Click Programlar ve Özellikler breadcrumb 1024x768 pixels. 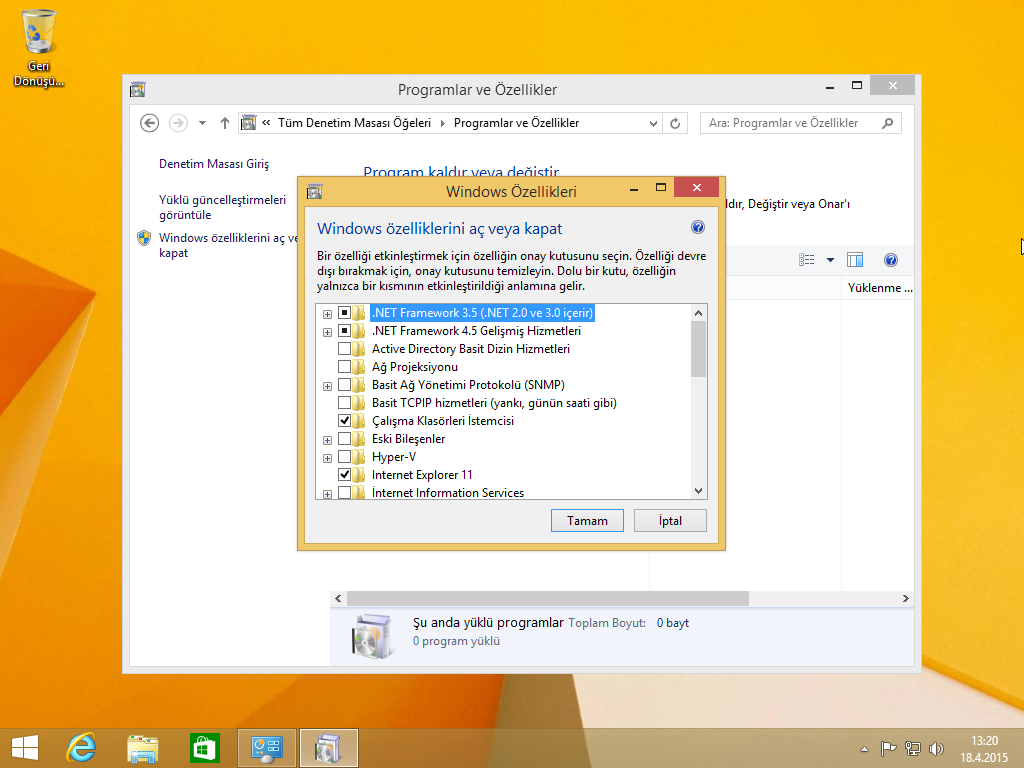[516, 123]
